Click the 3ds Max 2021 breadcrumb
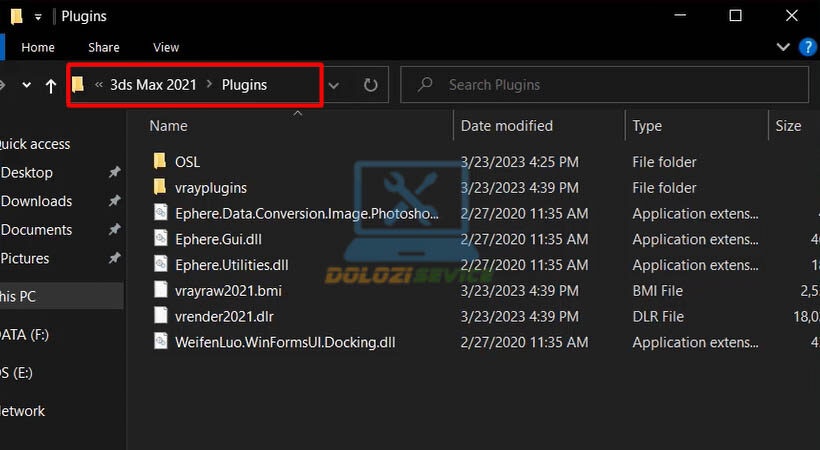 153,85
